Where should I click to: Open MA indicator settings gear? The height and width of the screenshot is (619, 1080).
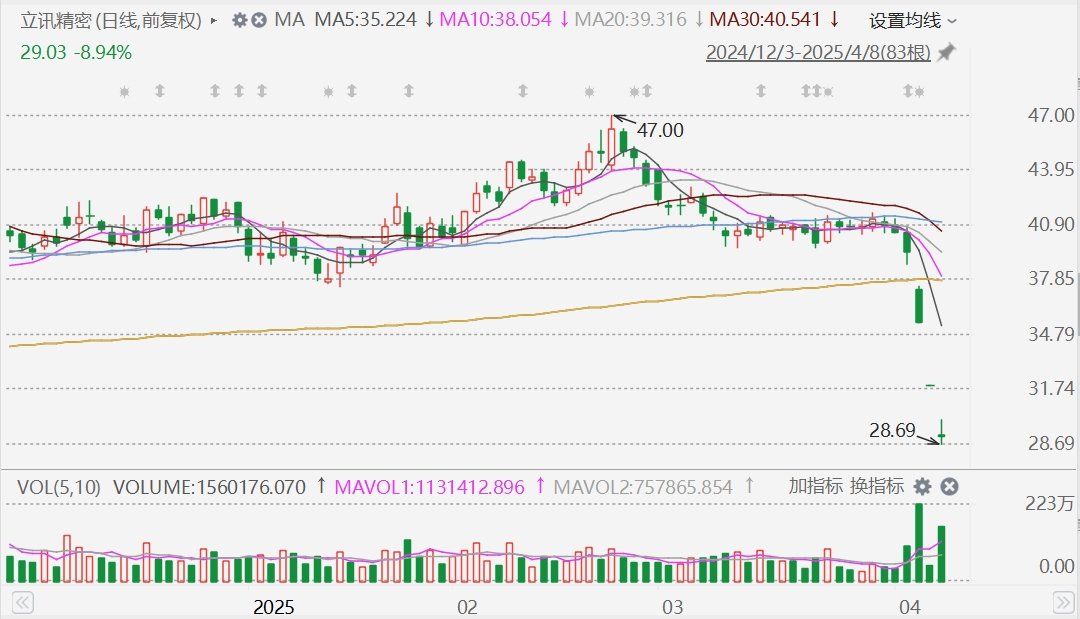(x=240, y=21)
